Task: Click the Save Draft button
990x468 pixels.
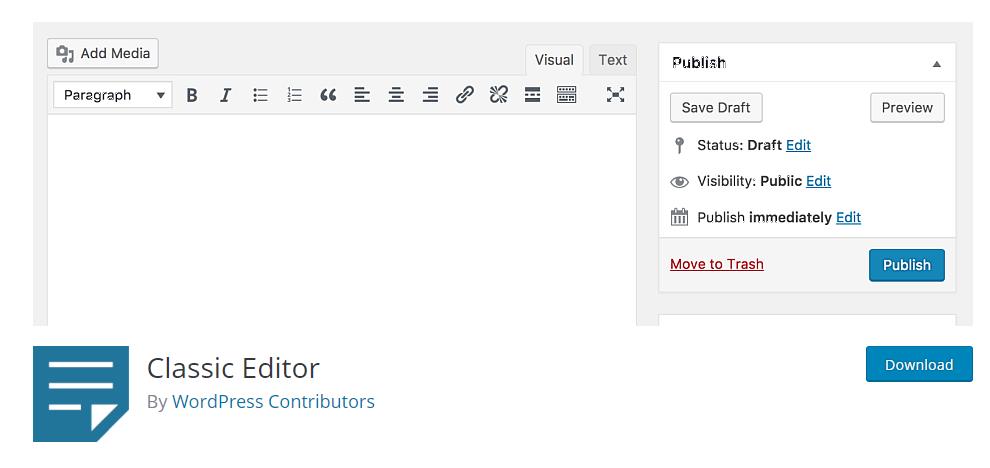Action: click(x=716, y=107)
